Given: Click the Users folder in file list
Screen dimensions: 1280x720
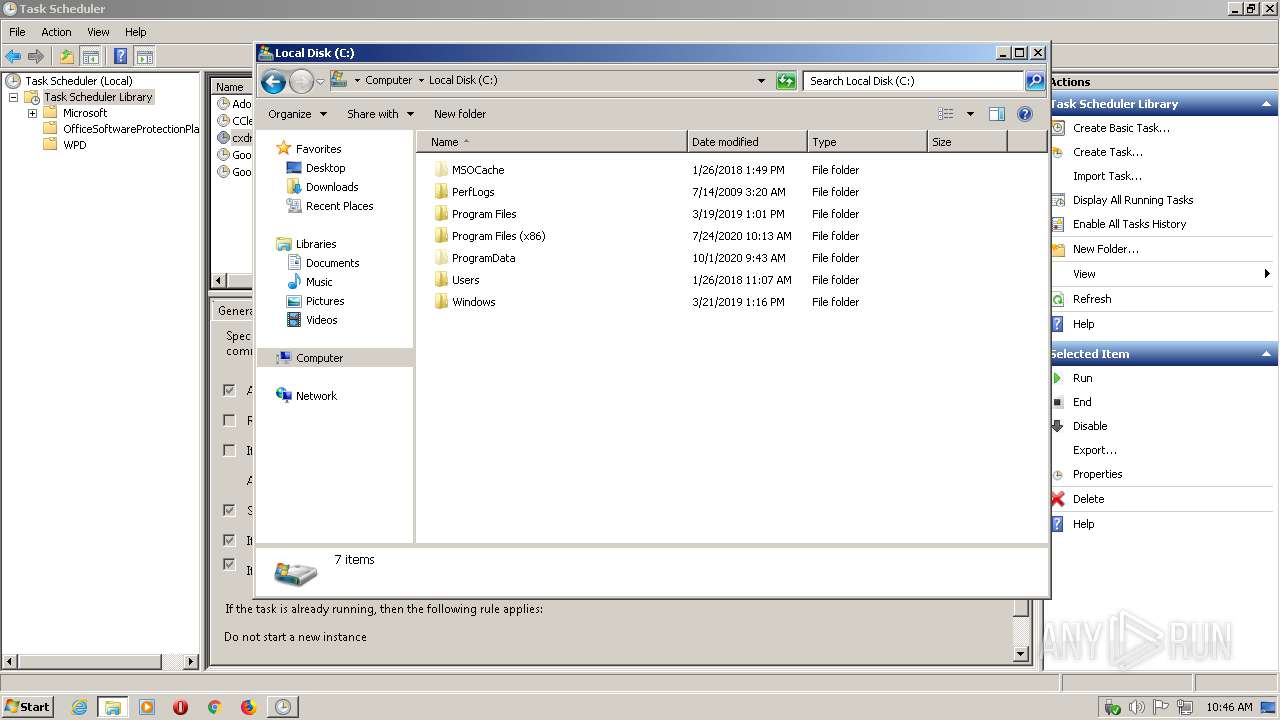Looking at the screenshot, I should (465, 280).
